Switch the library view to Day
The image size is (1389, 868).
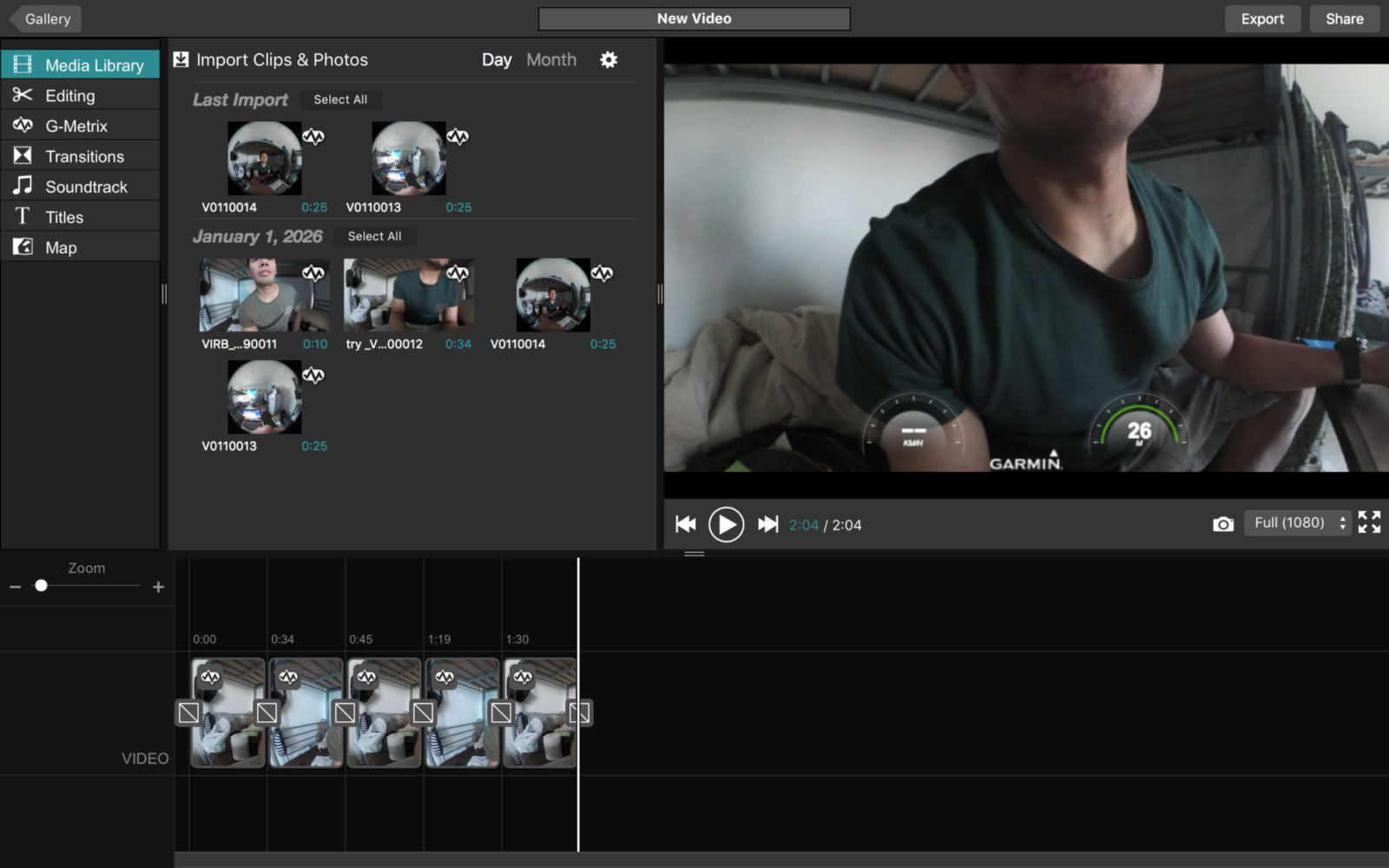497,60
